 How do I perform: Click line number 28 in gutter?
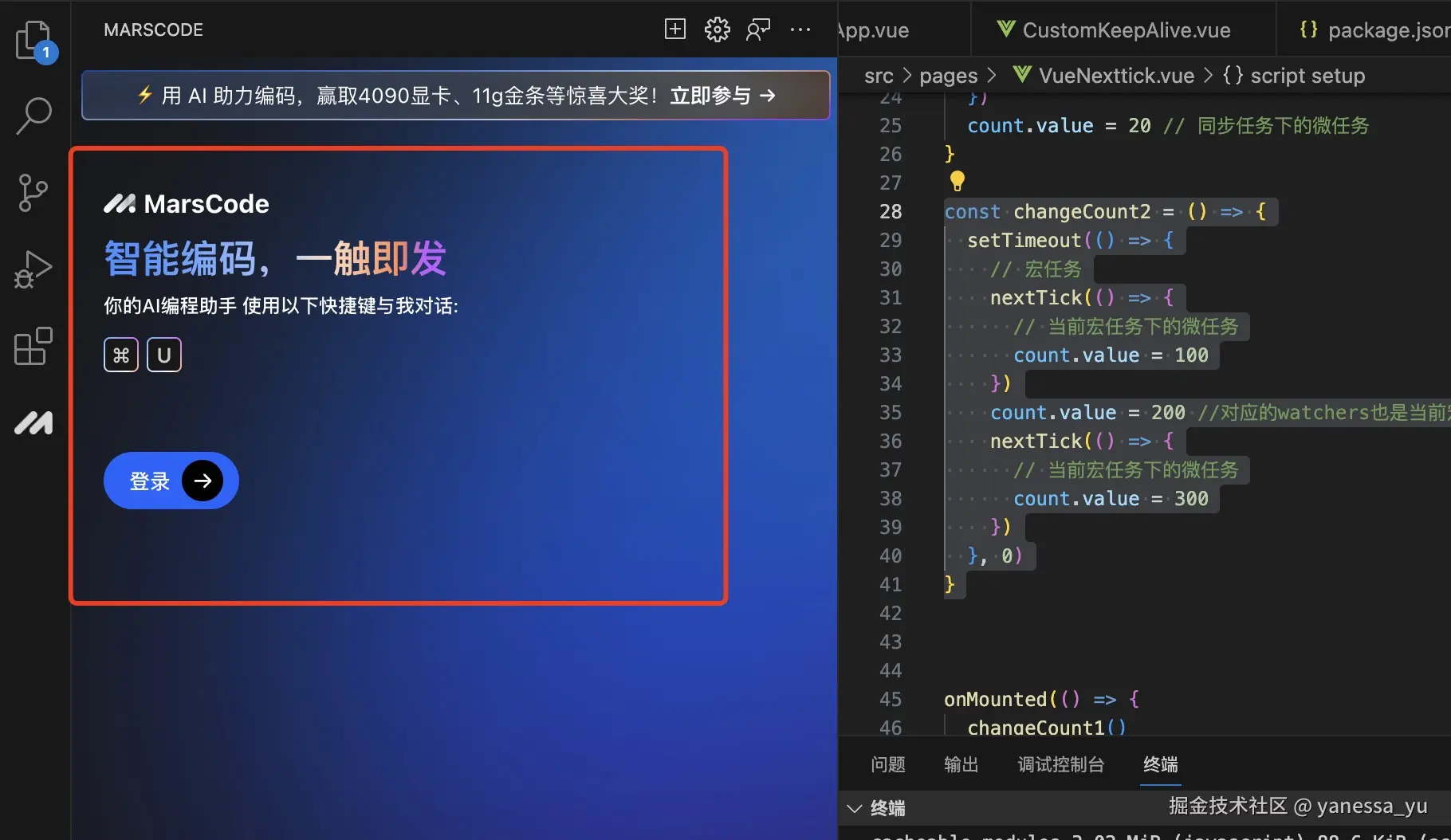[891, 212]
